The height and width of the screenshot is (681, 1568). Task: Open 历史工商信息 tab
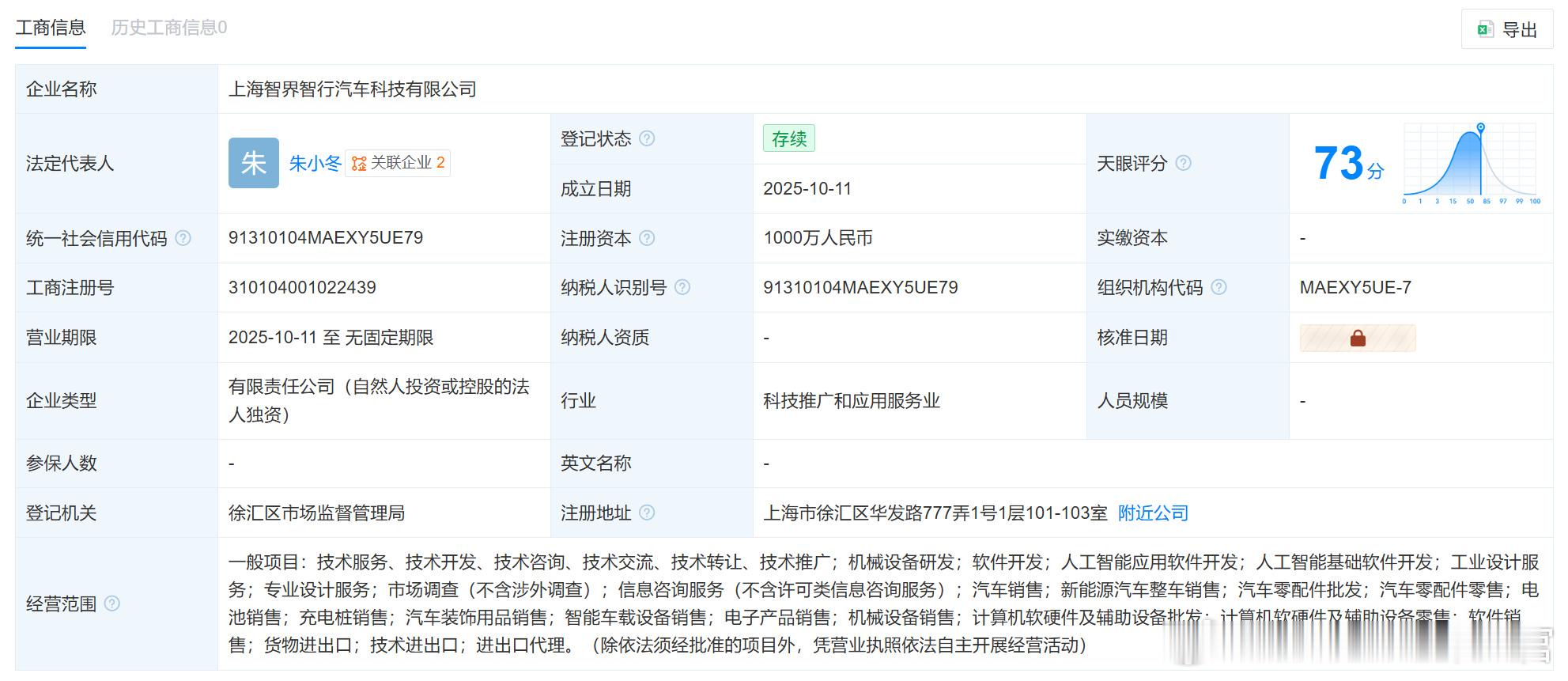[x=169, y=28]
